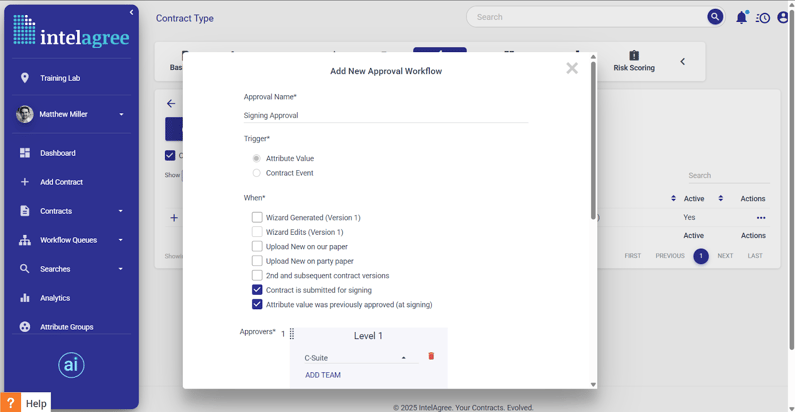795x412 pixels.
Task: Go to Analytics in the sidebar
Action: [55, 298]
